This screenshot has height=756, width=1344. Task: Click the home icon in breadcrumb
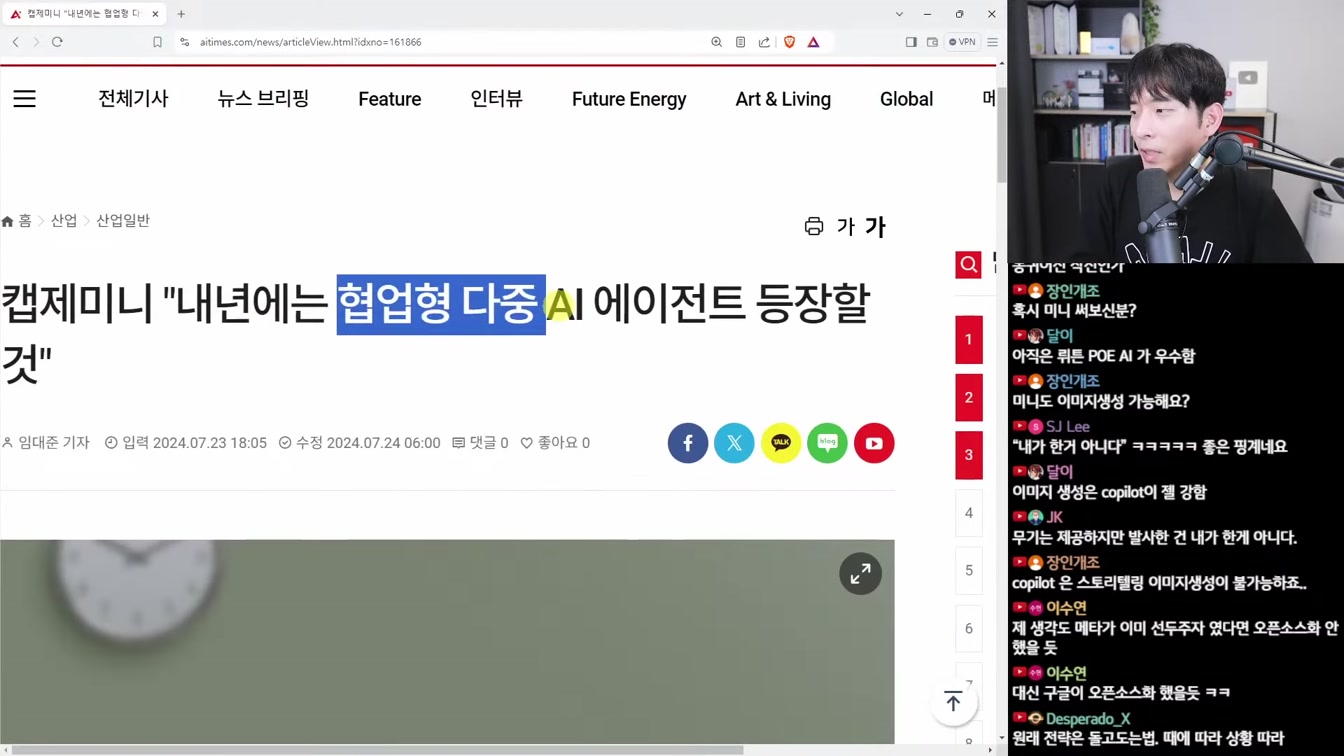(x=8, y=221)
